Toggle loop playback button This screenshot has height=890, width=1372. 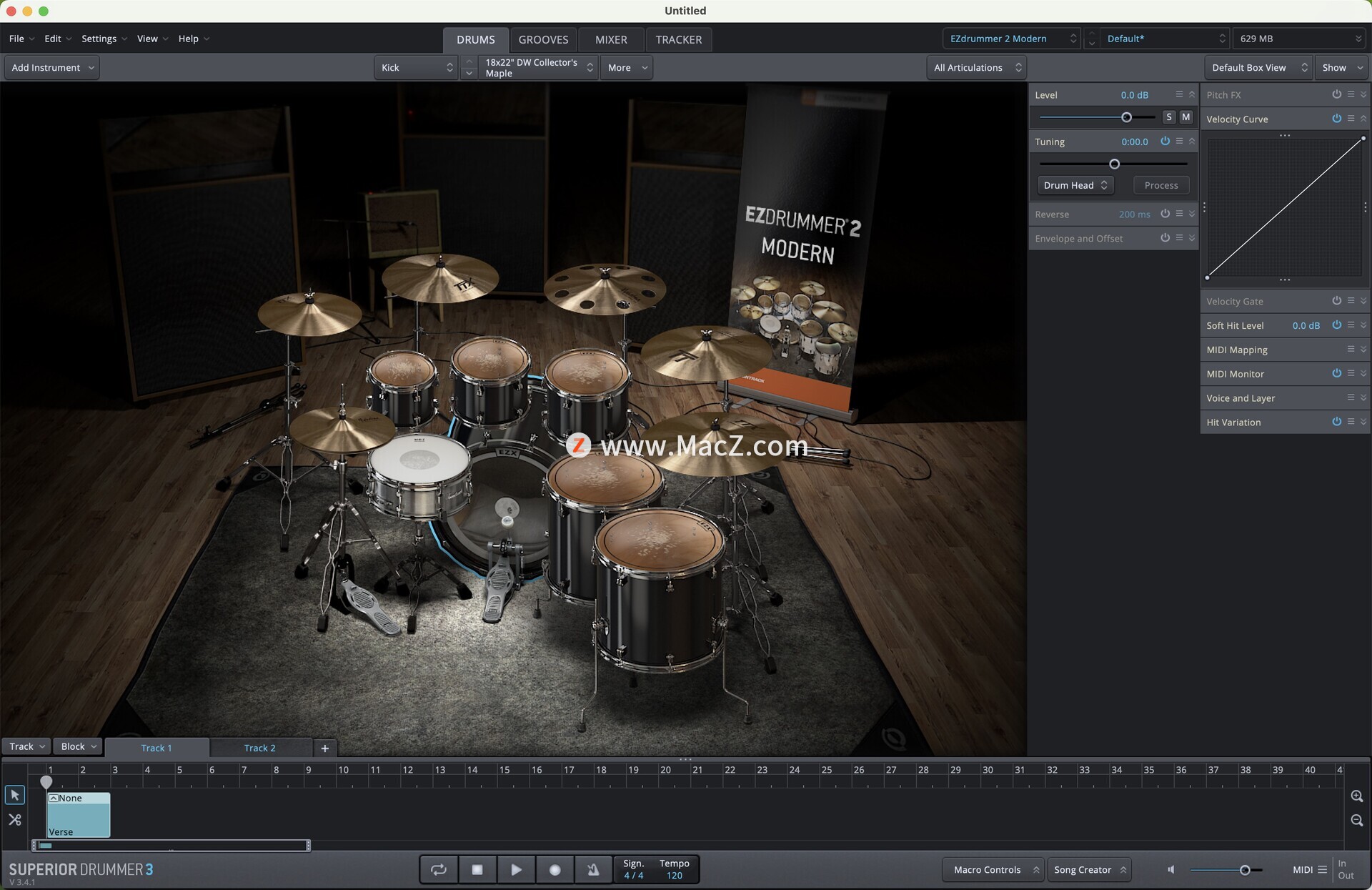click(x=438, y=869)
